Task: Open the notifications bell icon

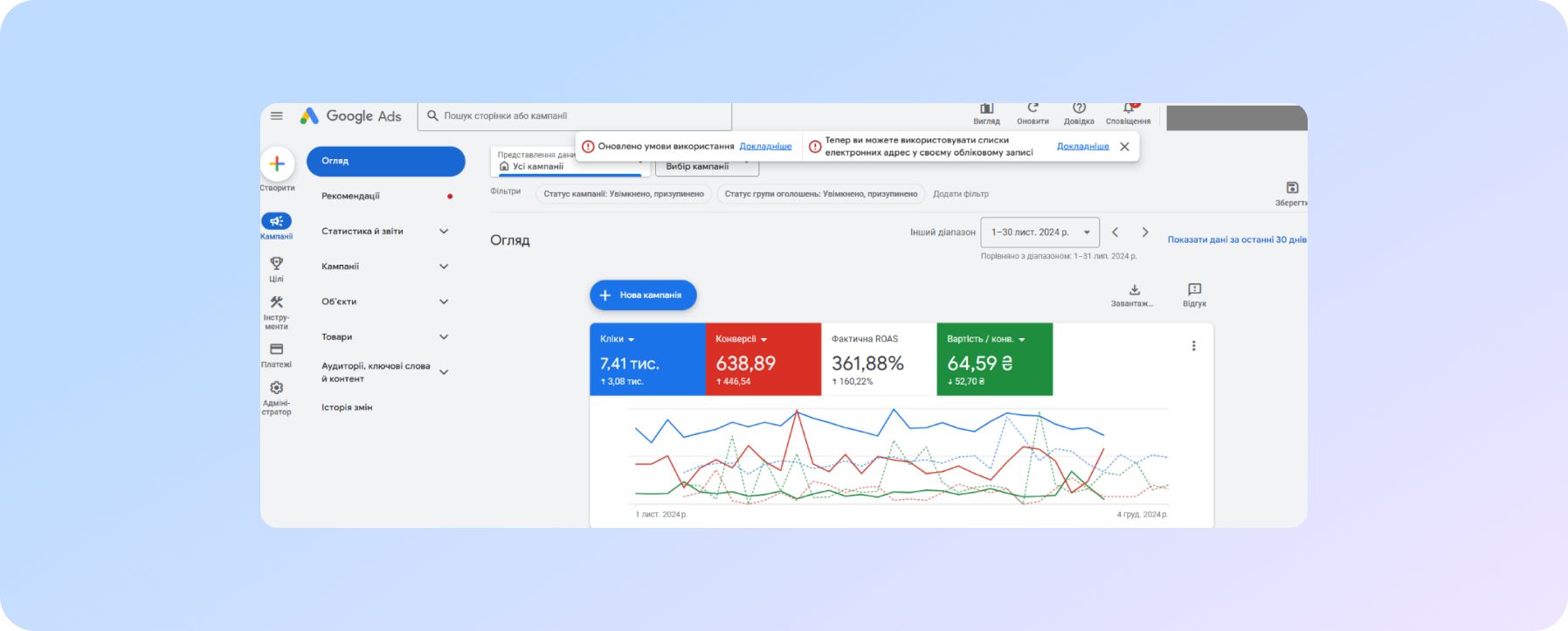Action: coord(1128,109)
